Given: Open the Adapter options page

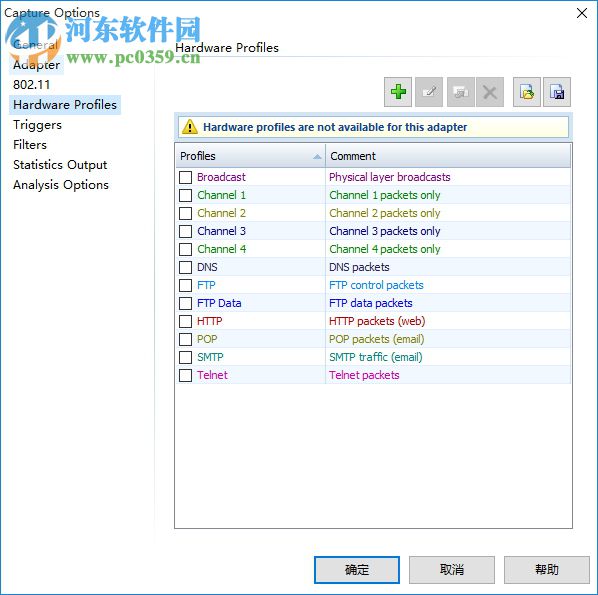Looking at the screenshot, I should point(37,65).
